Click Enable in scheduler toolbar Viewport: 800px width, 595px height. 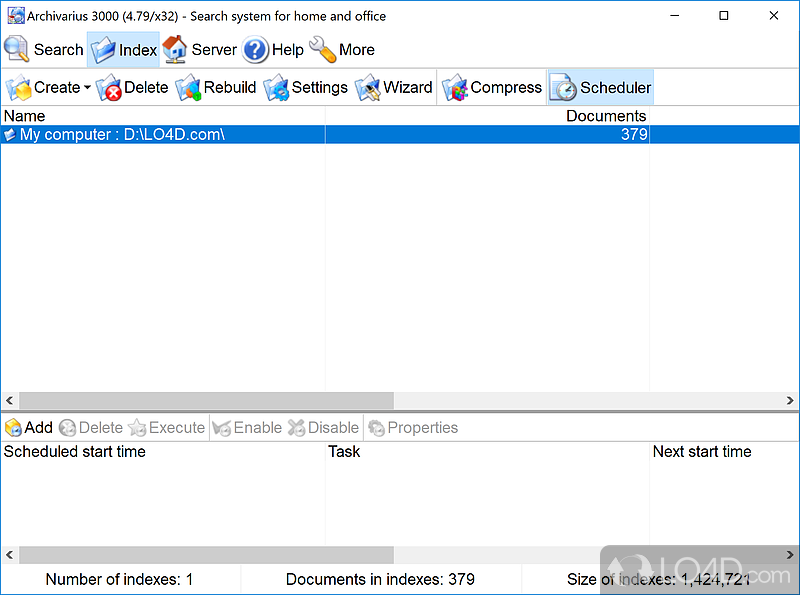(x=247, y=428)
